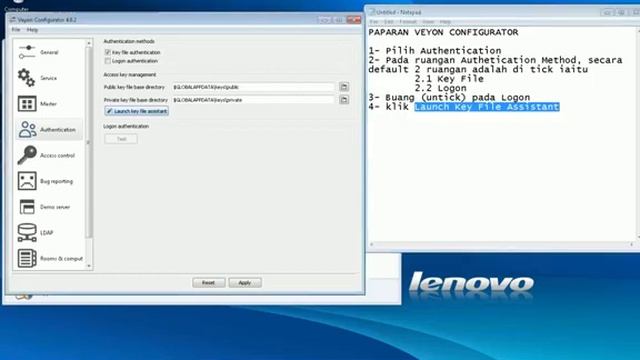640x360 pixels.
Task: Click the Public key file base directory field
Action: pos(253,87)
